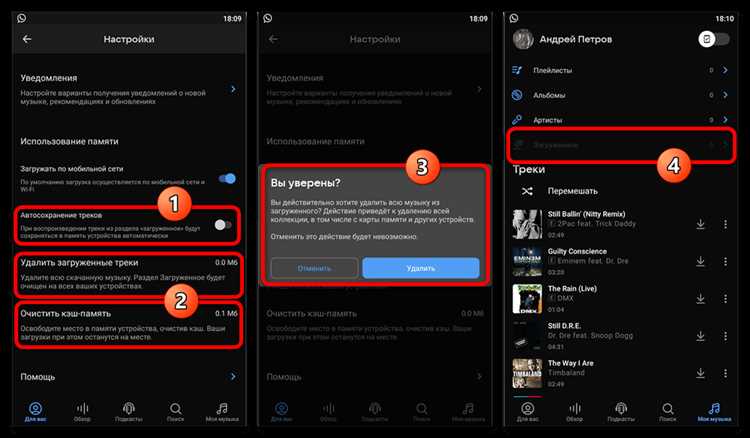Open Уведомления settings via its chevron
Viewport: 750px width, 438px height.
[233, 89]
